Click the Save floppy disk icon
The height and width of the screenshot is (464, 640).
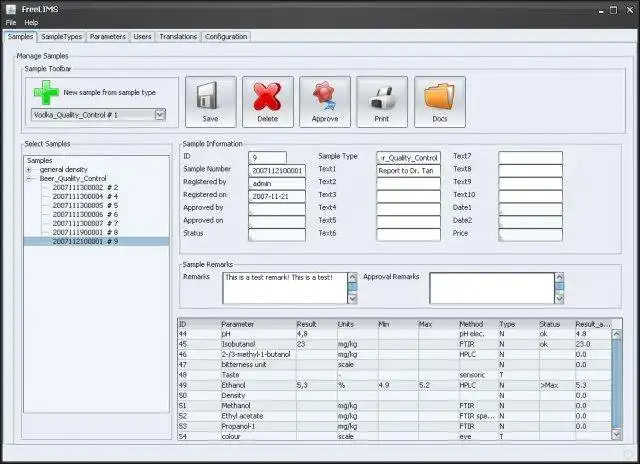210,98
